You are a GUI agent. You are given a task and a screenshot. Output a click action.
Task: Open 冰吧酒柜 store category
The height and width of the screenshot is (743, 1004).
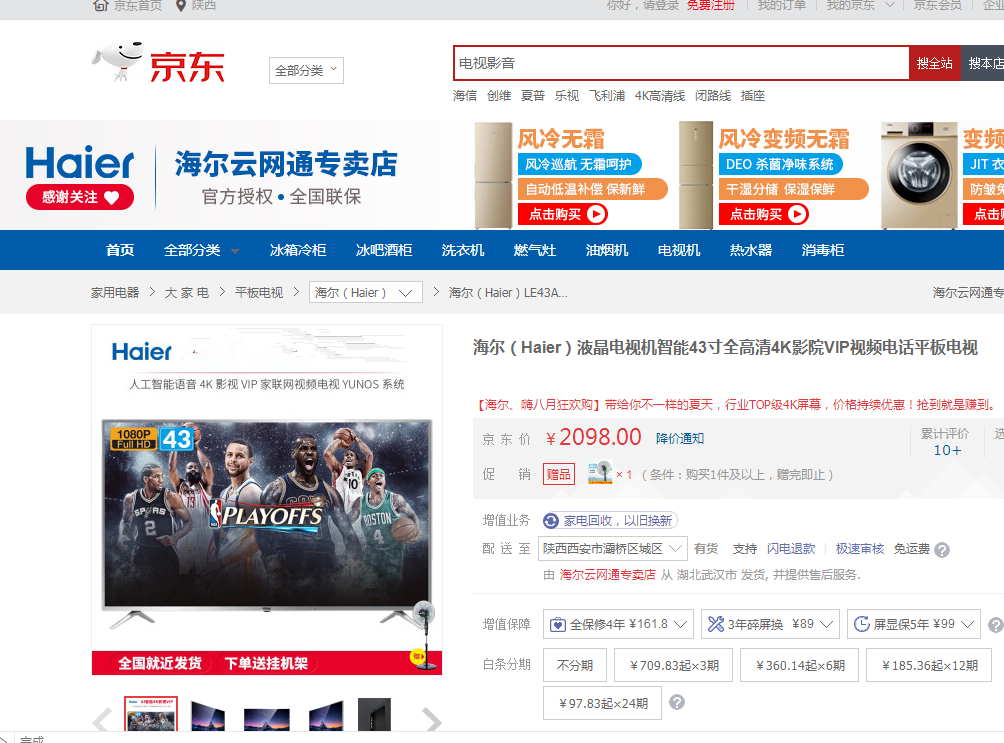click(384, 250)
